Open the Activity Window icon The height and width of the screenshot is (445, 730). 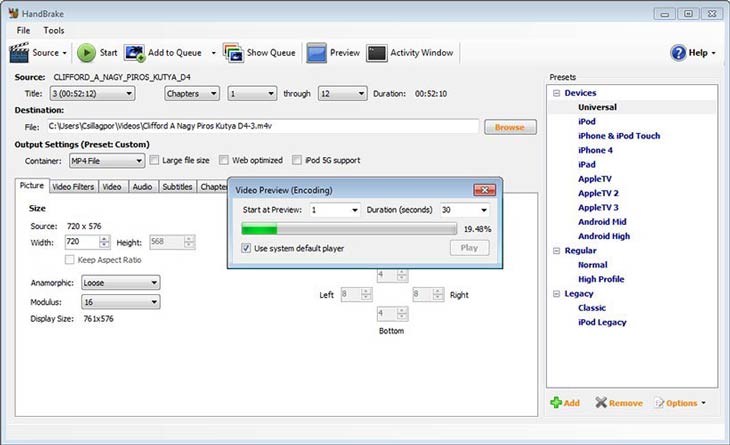(x=377, y=53)
